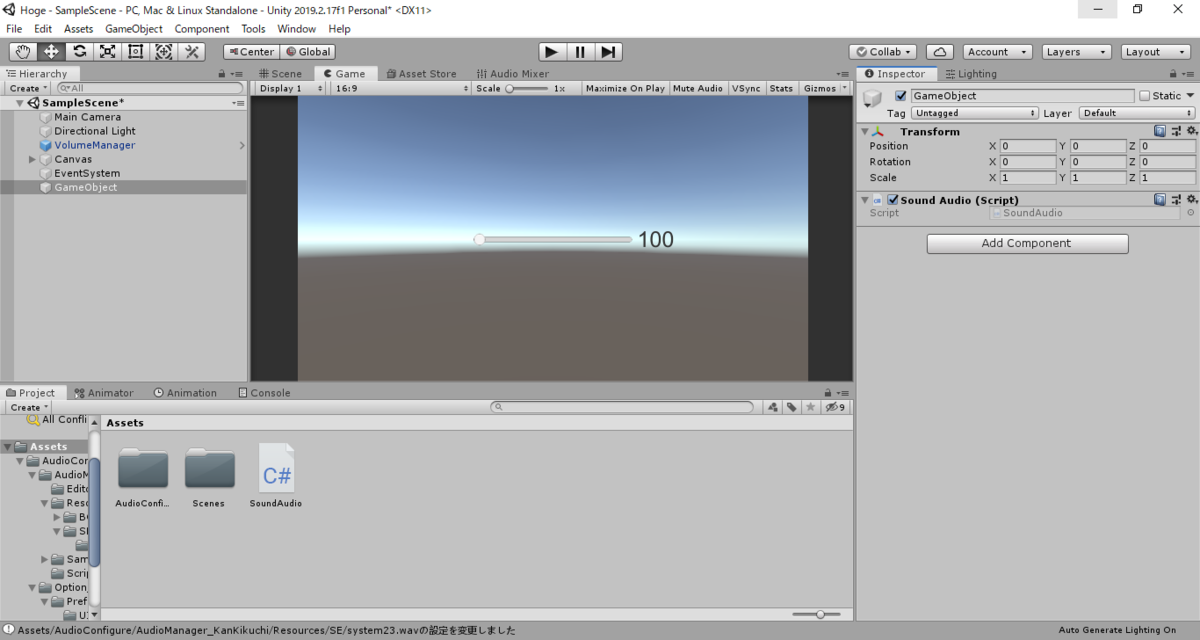Open Sound Audio script presets icon
The width and height of the screenshot is (1200, 640).
1175,199
